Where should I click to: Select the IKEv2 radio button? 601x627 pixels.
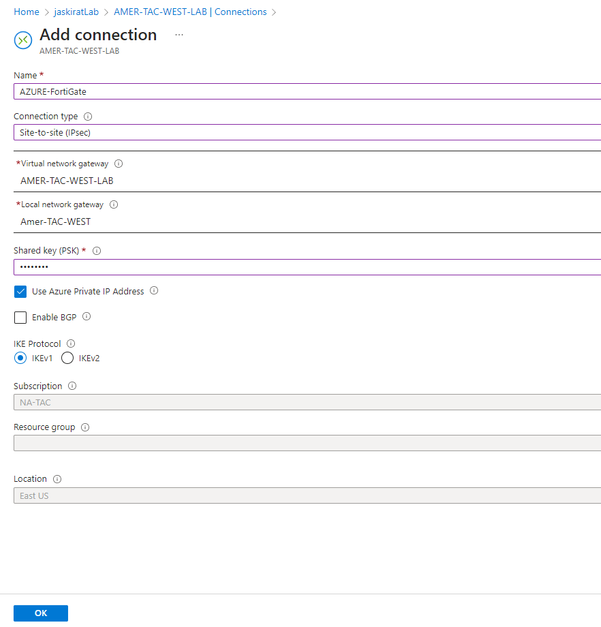pos(68,358)
